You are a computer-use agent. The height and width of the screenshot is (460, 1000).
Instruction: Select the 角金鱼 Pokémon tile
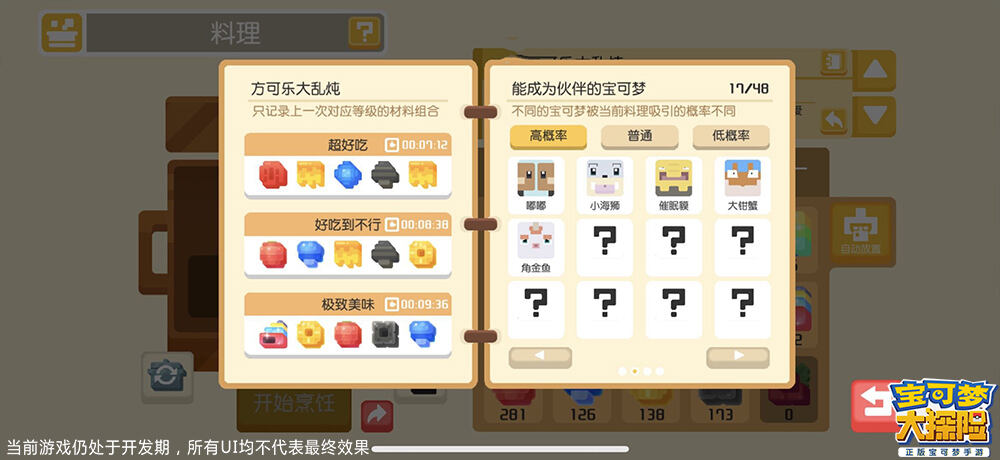[536, 248]
